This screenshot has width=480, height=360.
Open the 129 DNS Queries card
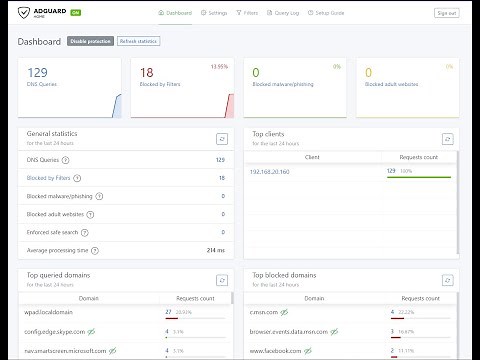[x=70, y=88]
